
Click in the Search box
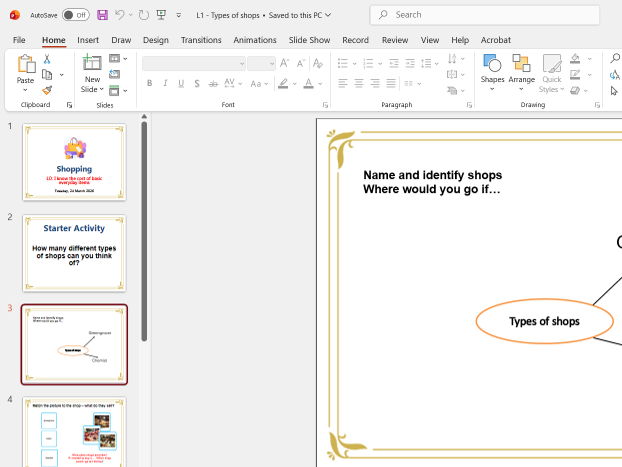pyautogui.click(x=484, y=15)
